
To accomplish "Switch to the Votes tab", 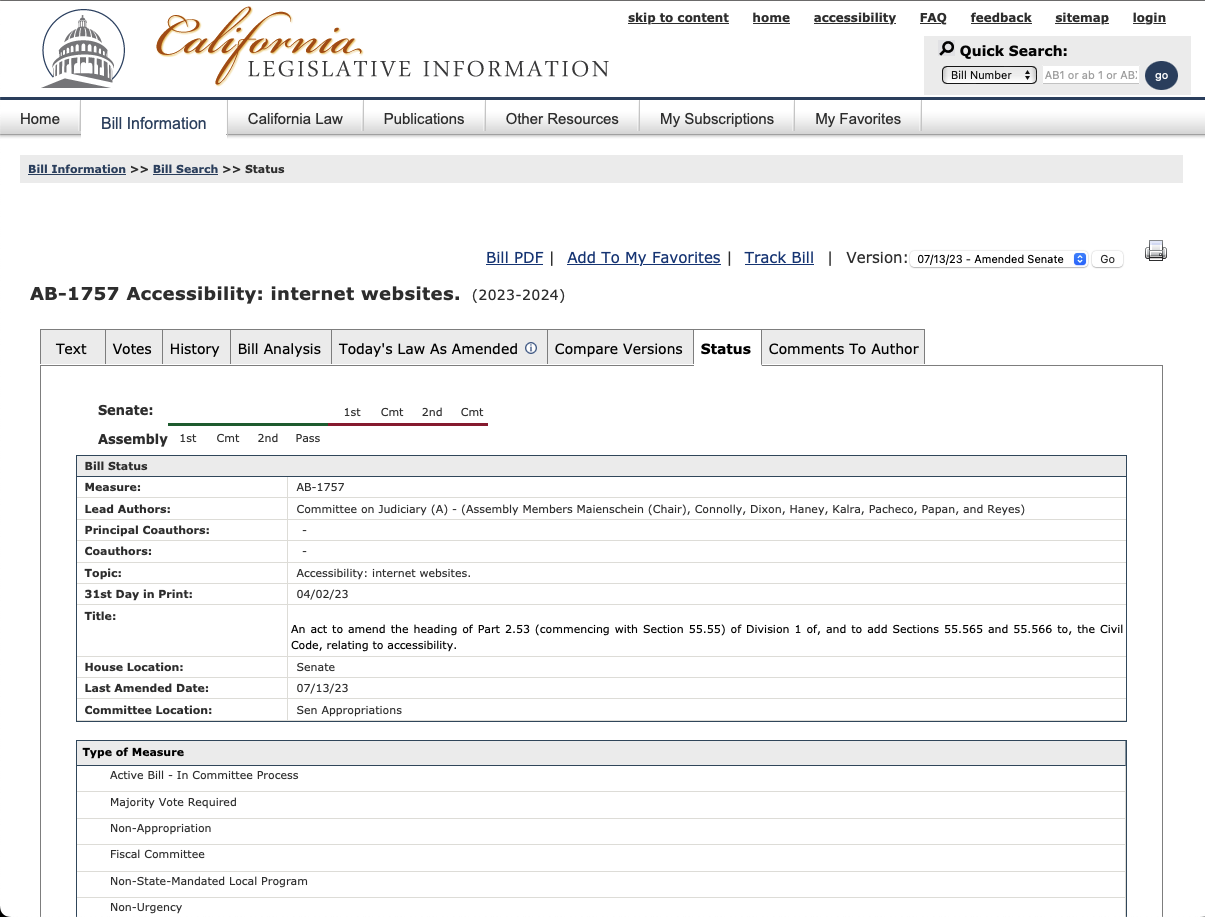I will pos(132,348).
